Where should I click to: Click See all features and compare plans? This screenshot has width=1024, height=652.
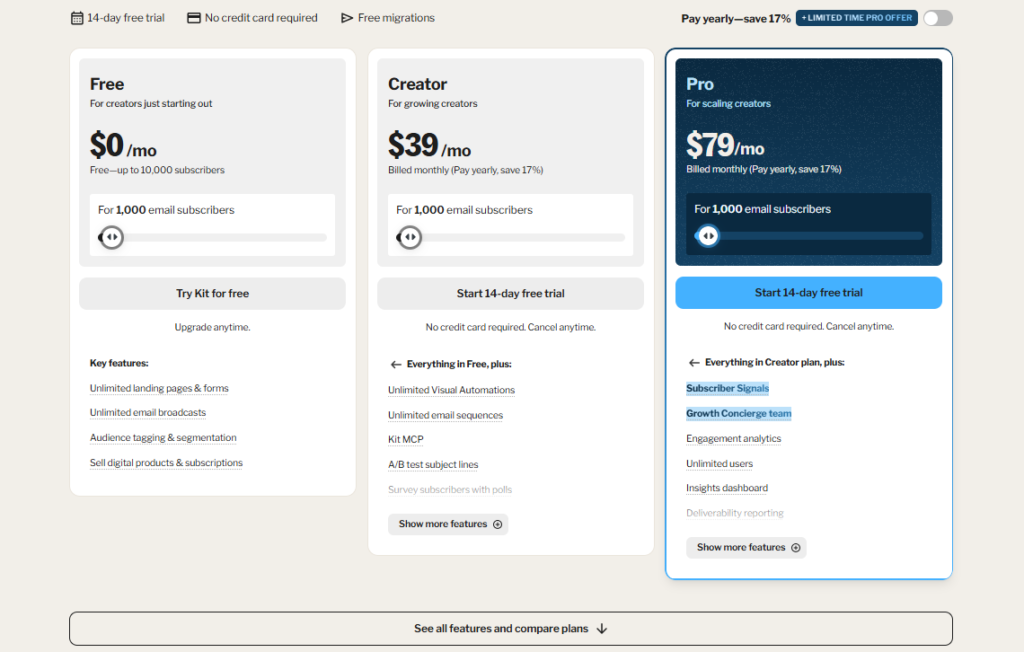511,628
